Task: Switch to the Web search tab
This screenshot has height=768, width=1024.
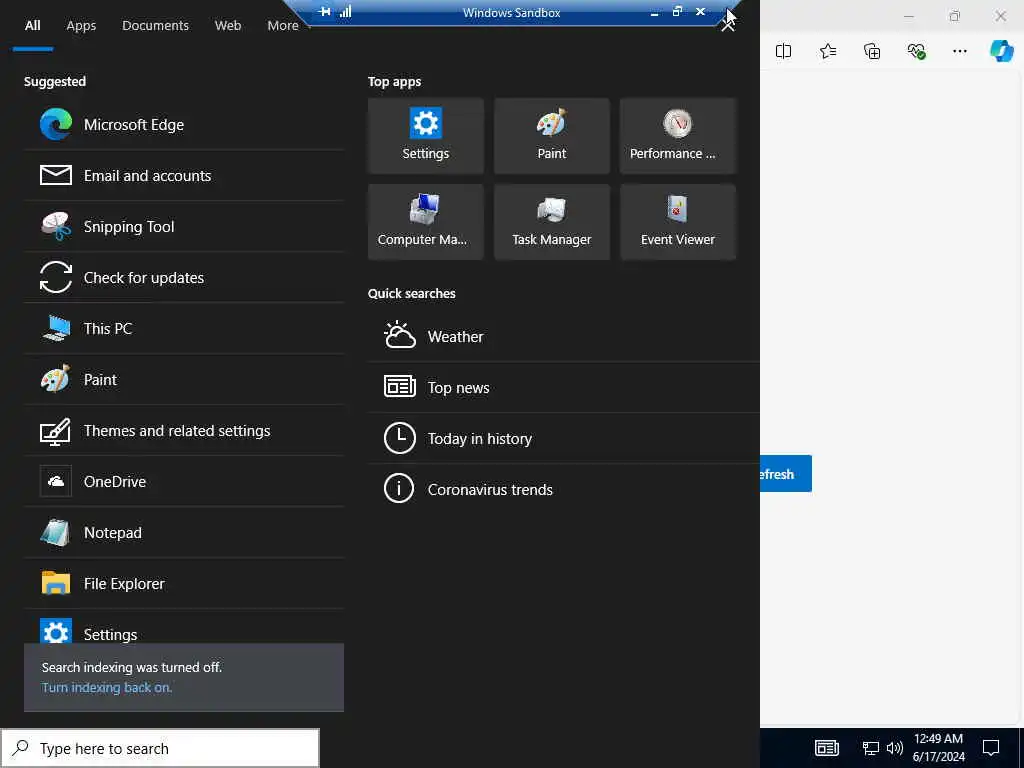Action: [x=228, y=25]
